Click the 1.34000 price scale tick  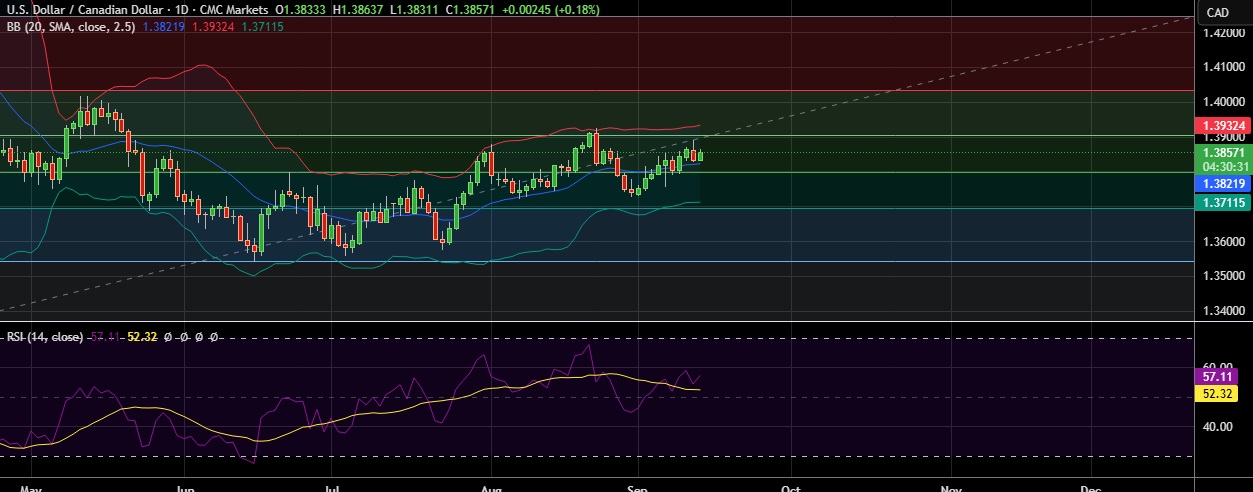click(1223, 311)
